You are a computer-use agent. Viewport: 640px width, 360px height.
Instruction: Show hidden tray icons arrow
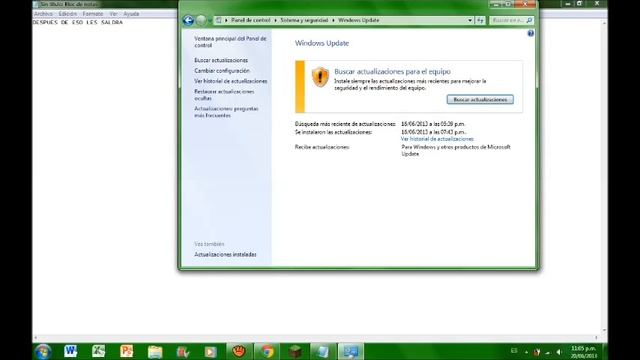[x=526, y=352]
